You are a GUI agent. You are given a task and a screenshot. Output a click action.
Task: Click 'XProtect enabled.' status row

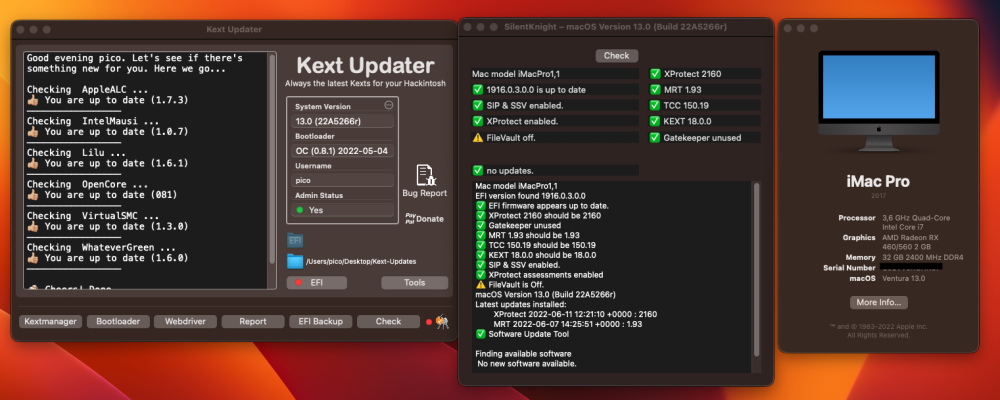(x=555, y=121)
